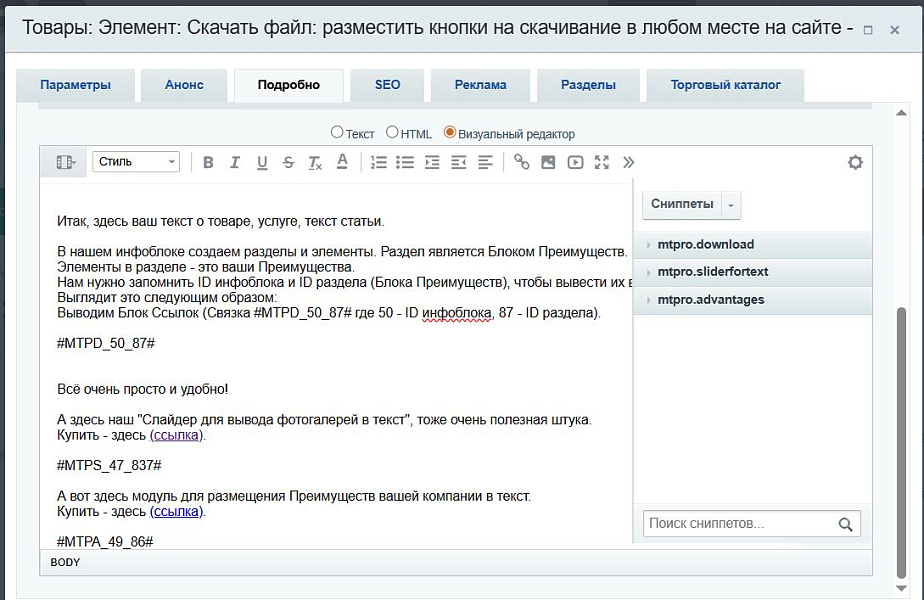Image resolution: width=924 pixels, height=600 pixels.
Task: Insert a numbered list
Action: (378, 162)
